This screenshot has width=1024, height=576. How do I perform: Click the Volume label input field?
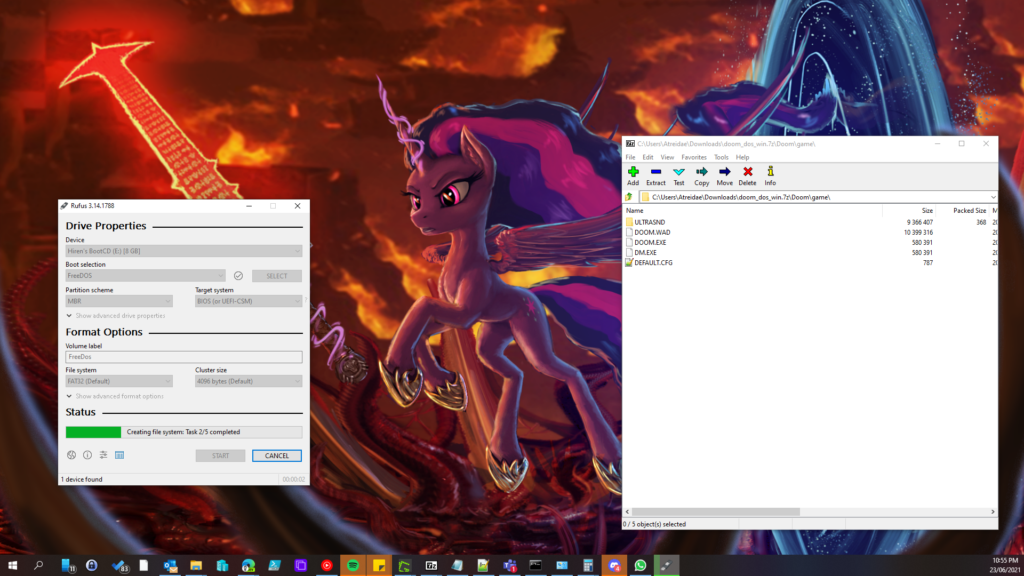coord(184,357)
